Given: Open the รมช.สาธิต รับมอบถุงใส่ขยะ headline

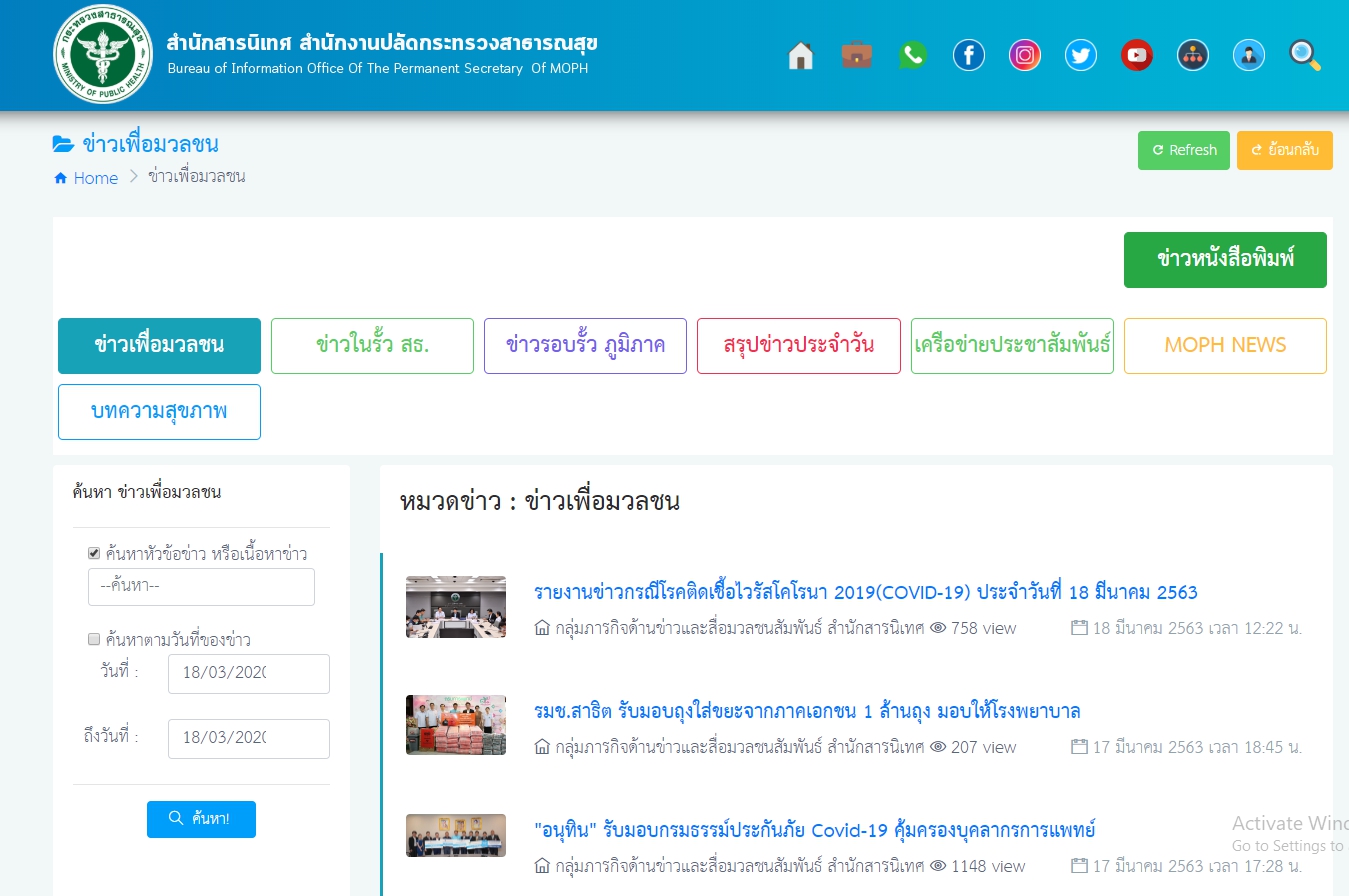Looking at the screenshot, I should (x=807, y=711).
